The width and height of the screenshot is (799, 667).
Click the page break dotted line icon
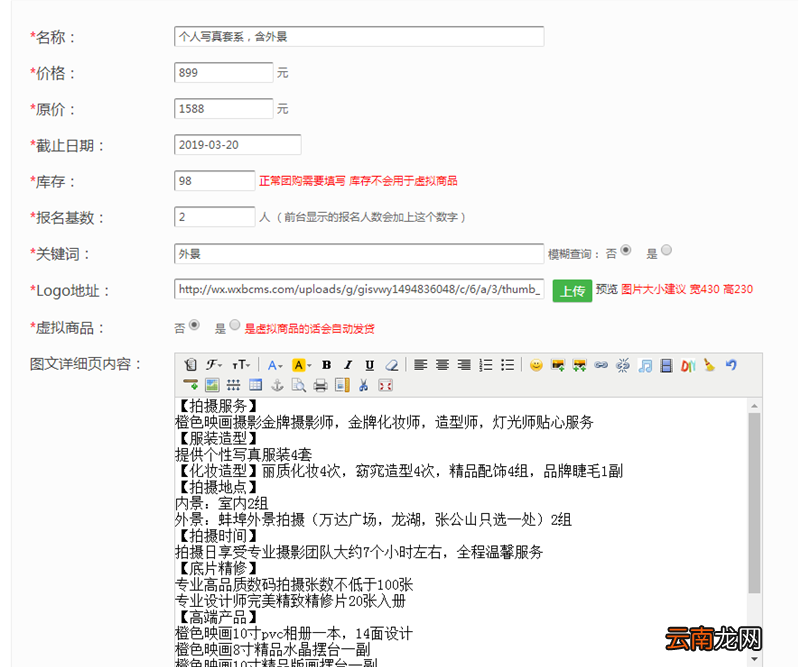(233, 385)
